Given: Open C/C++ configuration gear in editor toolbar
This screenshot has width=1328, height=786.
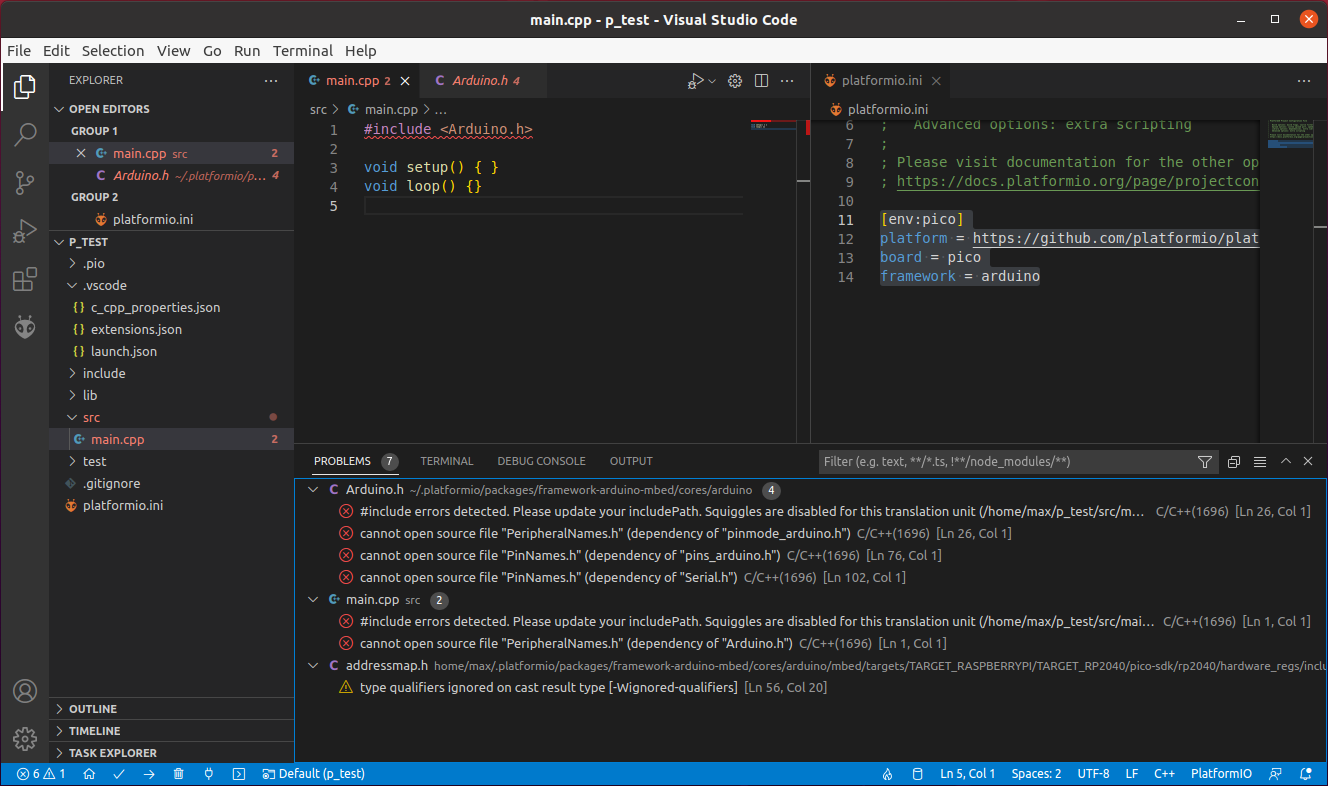Looking at the screenshot, I should 735,81.
